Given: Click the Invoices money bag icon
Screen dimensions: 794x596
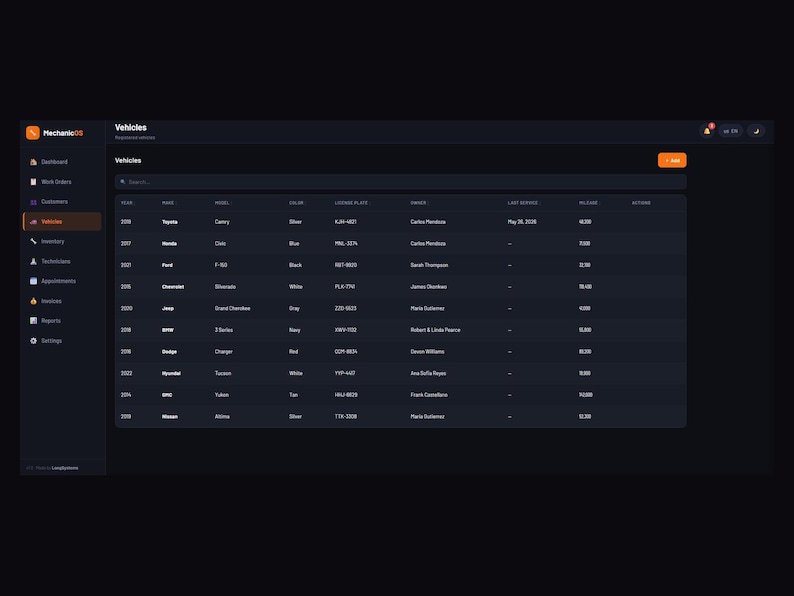Looking at the screenshot, I should click(x=33, y=301).
